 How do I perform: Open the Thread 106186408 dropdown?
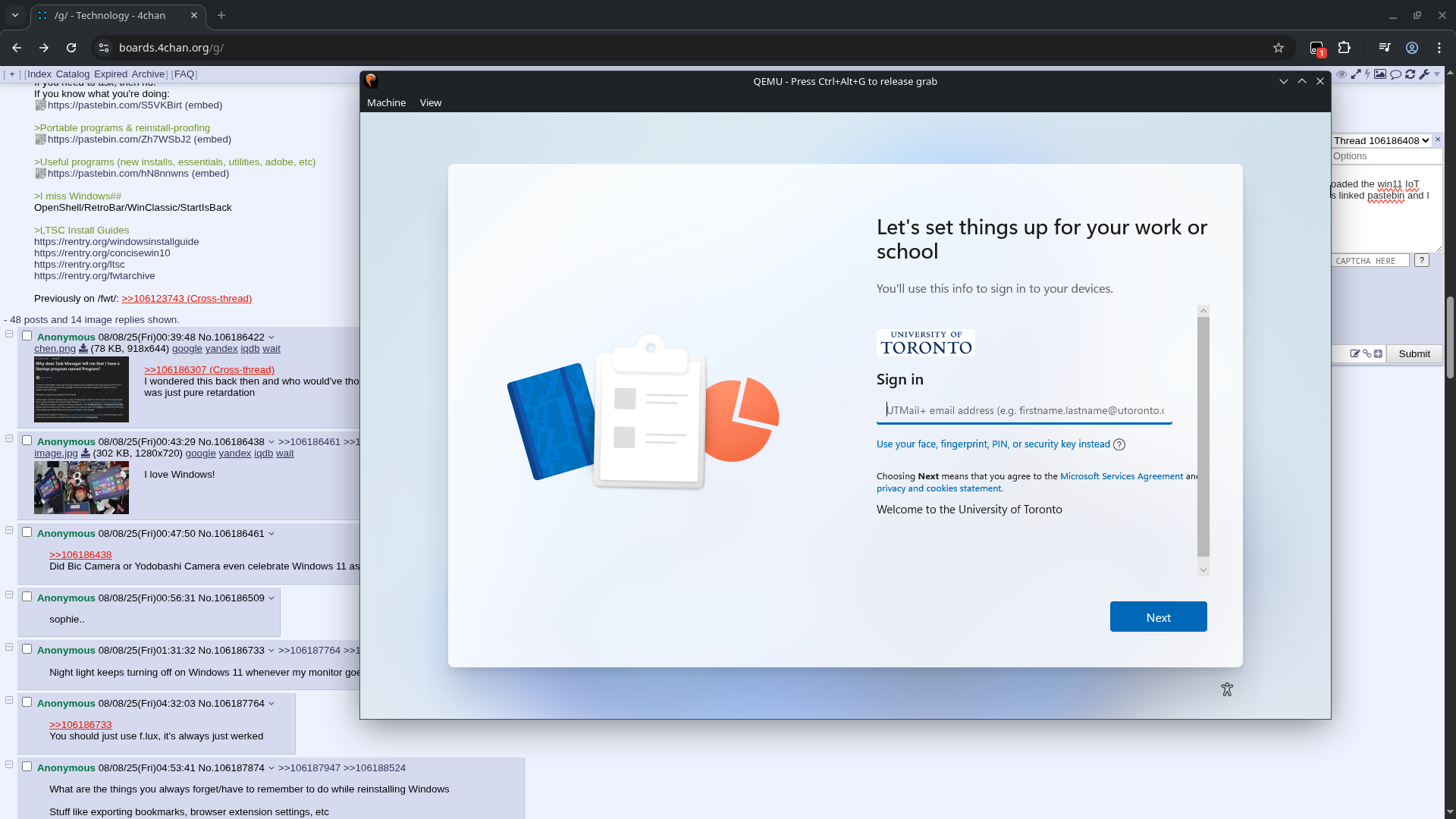click(1382, 140)
